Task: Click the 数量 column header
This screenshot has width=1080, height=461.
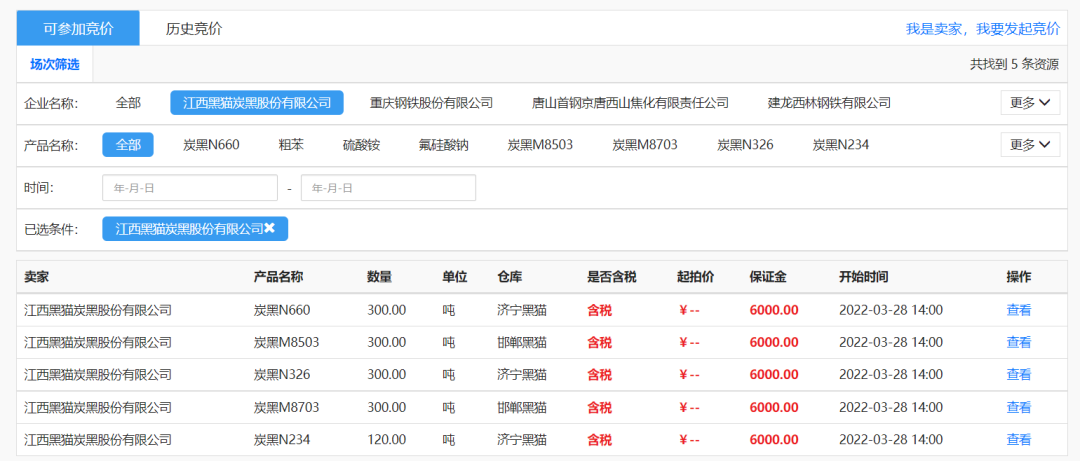Action: 380,277
